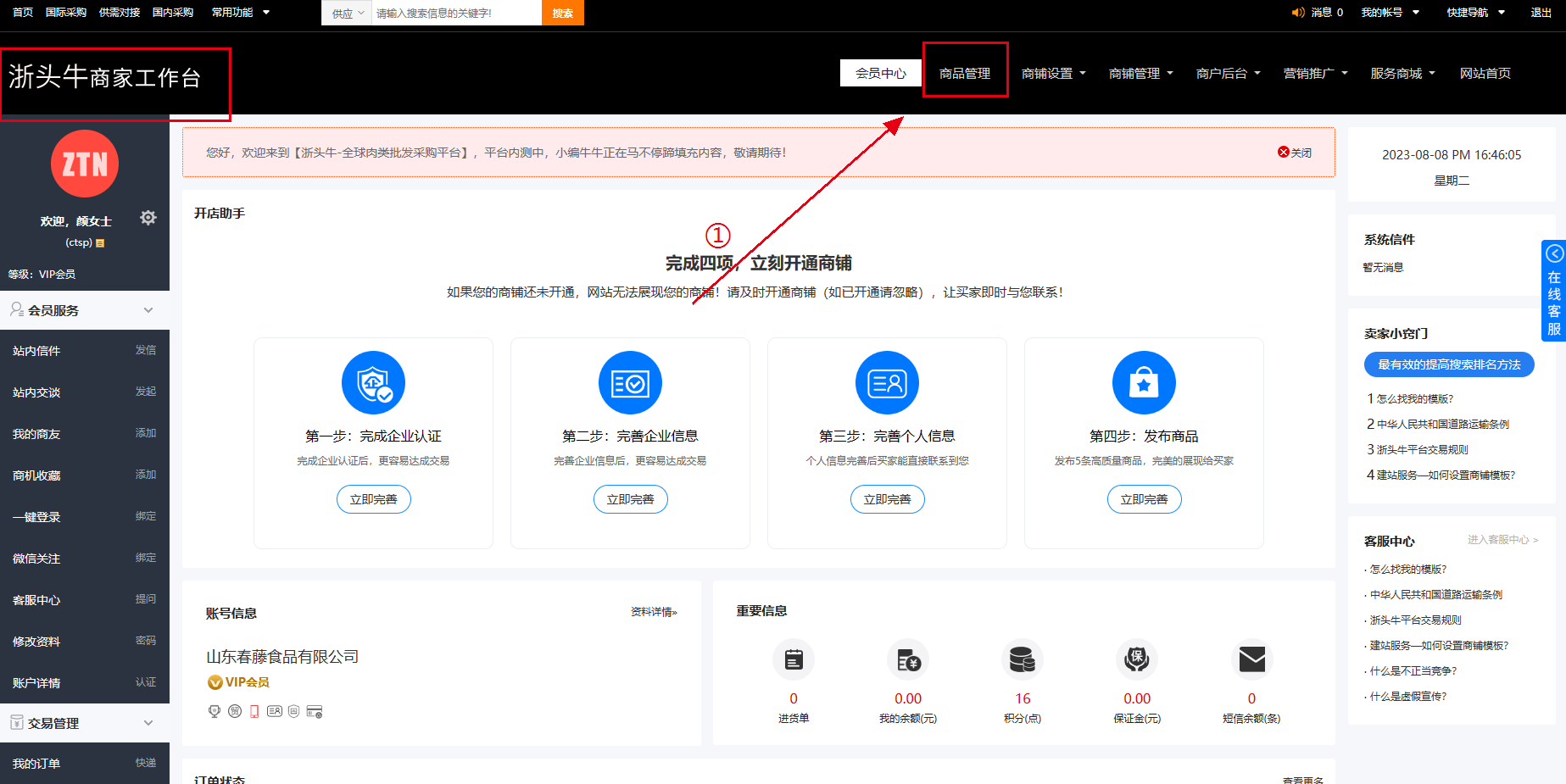The width and height of the screenshot is (1566, 784).
Task: Click the red mobile phone verification icon
Action: pyautogui.click(x=254, y=711)
